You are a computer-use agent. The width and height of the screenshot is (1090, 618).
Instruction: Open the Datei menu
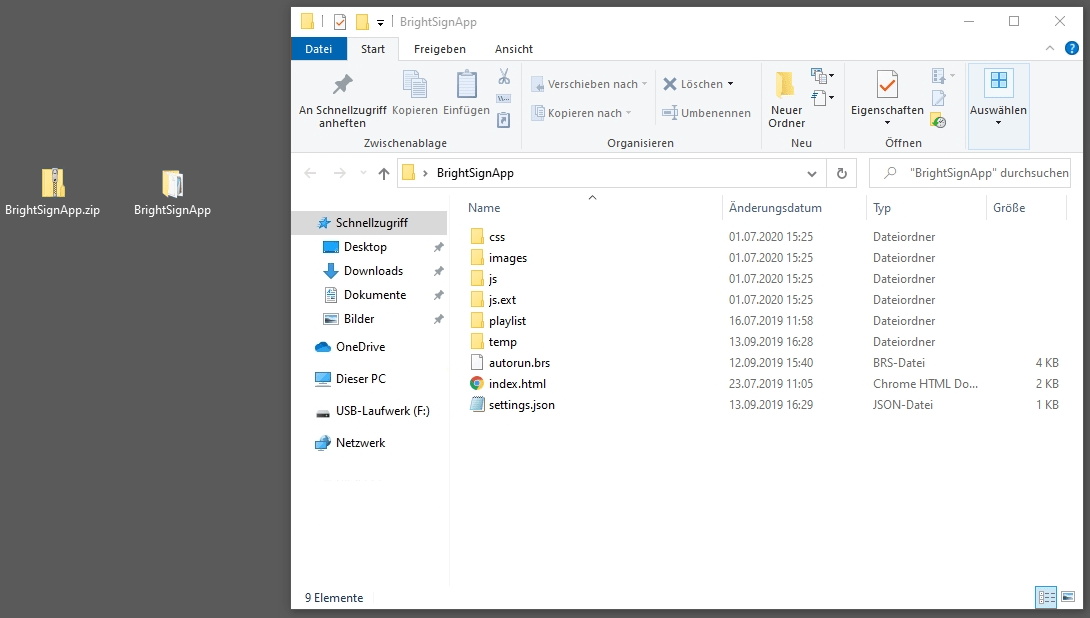[x=318, y=49]
